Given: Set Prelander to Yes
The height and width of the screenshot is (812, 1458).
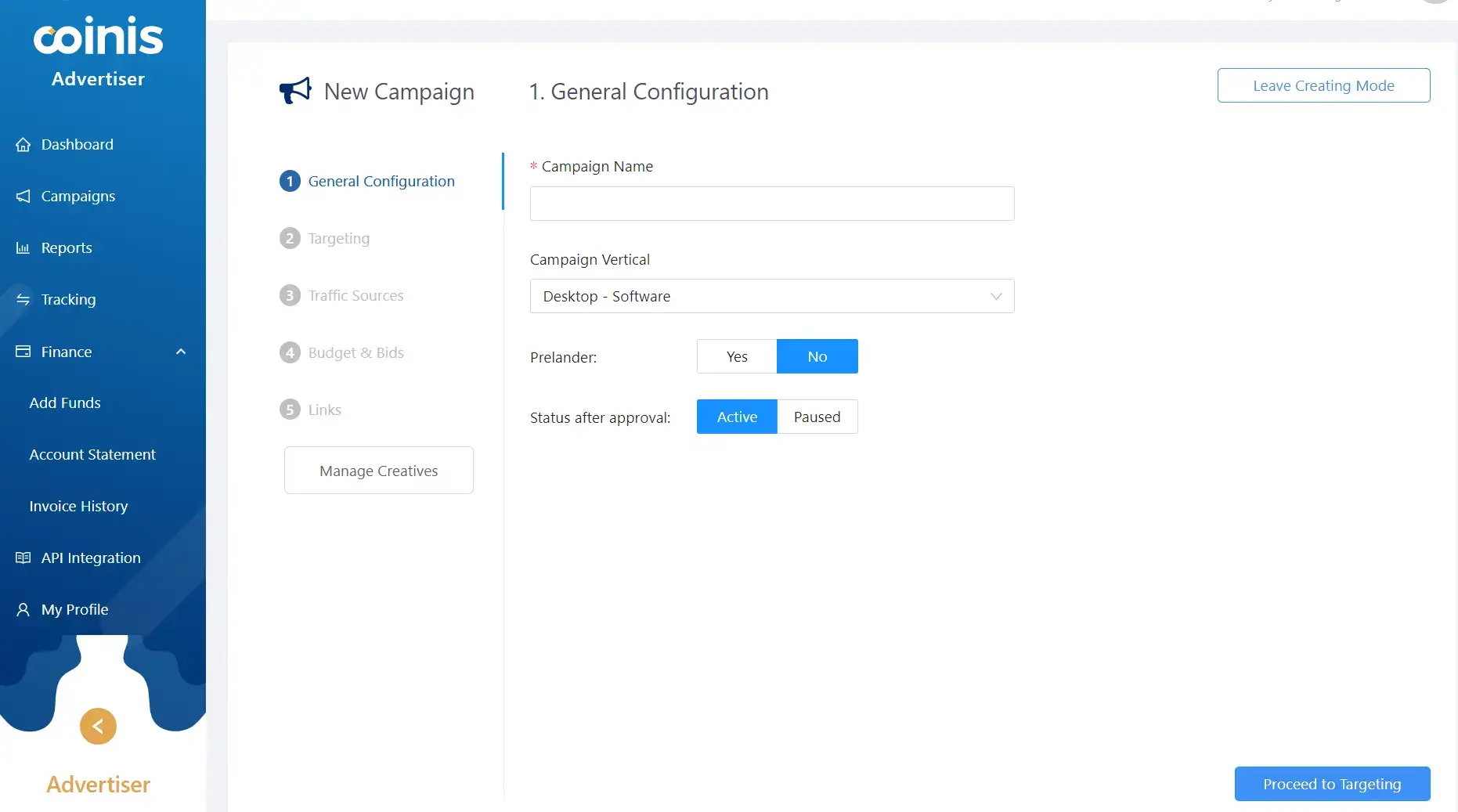Looking at the screenshot, I should point(737,356).
